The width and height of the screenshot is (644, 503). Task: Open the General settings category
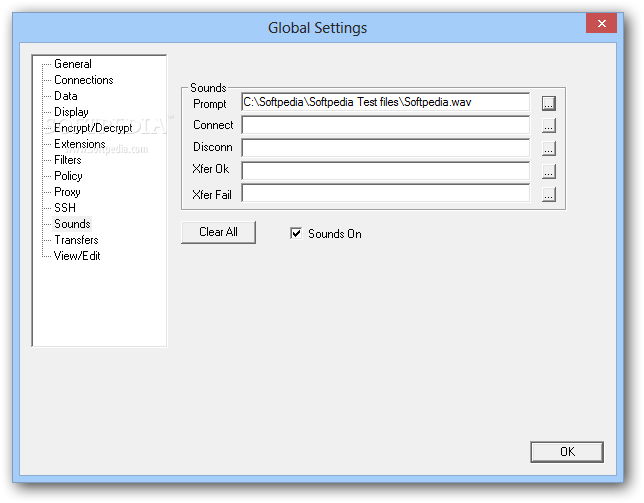tap(73, 64)
